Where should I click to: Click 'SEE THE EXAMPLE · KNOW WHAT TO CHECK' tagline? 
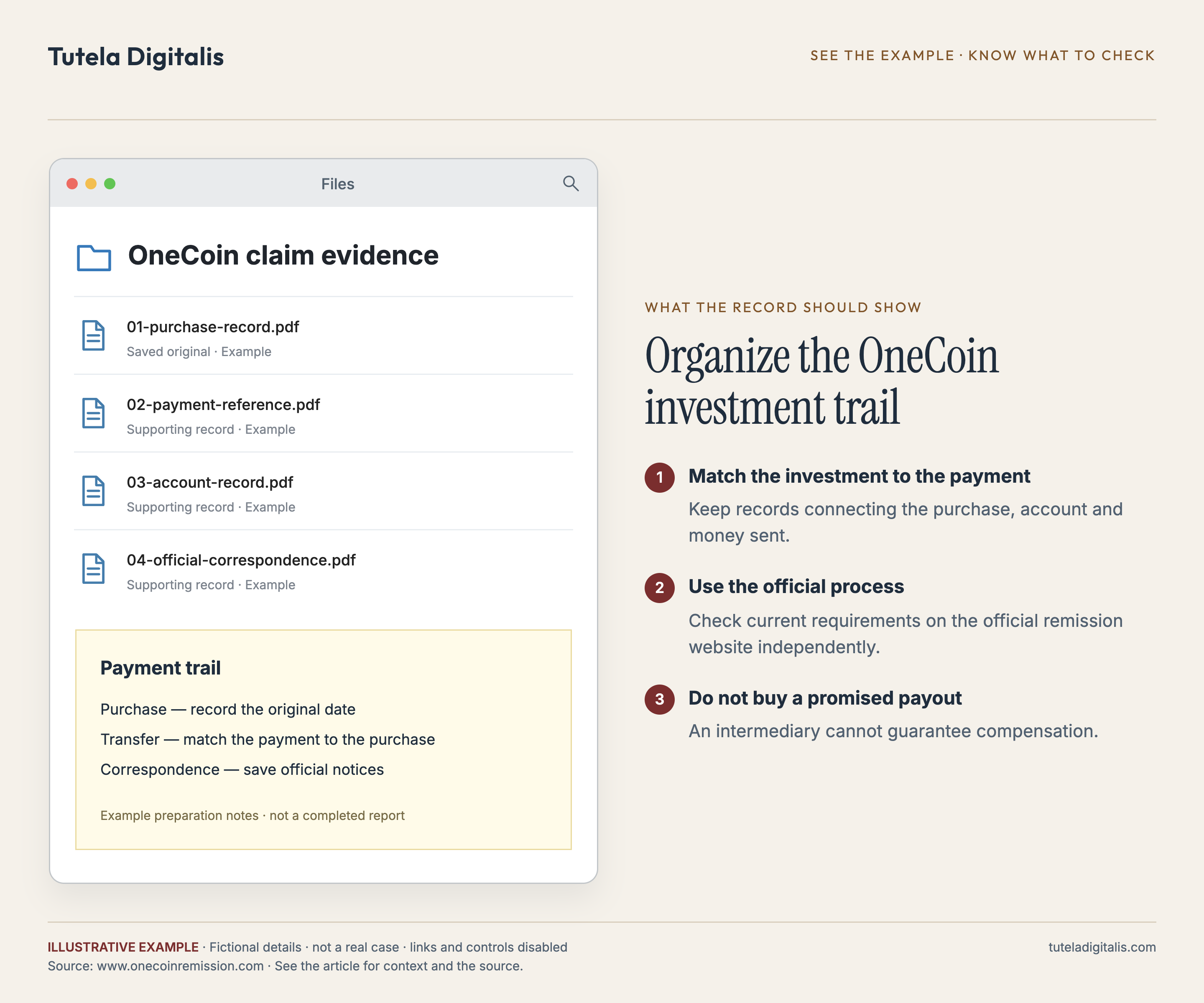coord(983,56)
